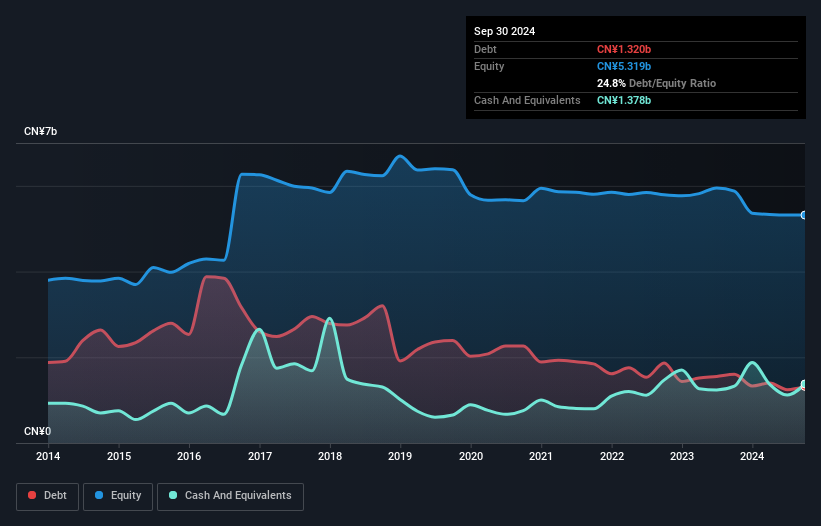Viewport: 821px width, 526px height.
Task: Click the teal Cash And Equivalents legend dot
Action: (x=173, y=495)
